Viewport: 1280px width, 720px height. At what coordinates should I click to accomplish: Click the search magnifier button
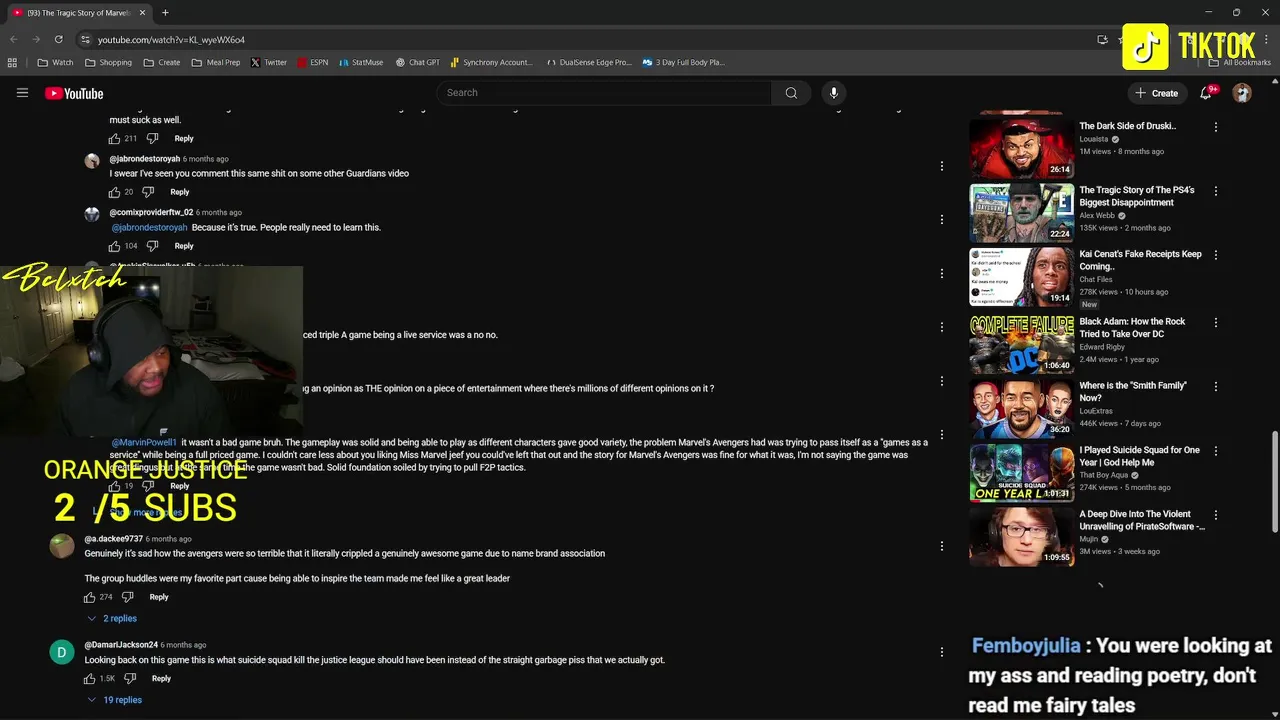(791, 93)
